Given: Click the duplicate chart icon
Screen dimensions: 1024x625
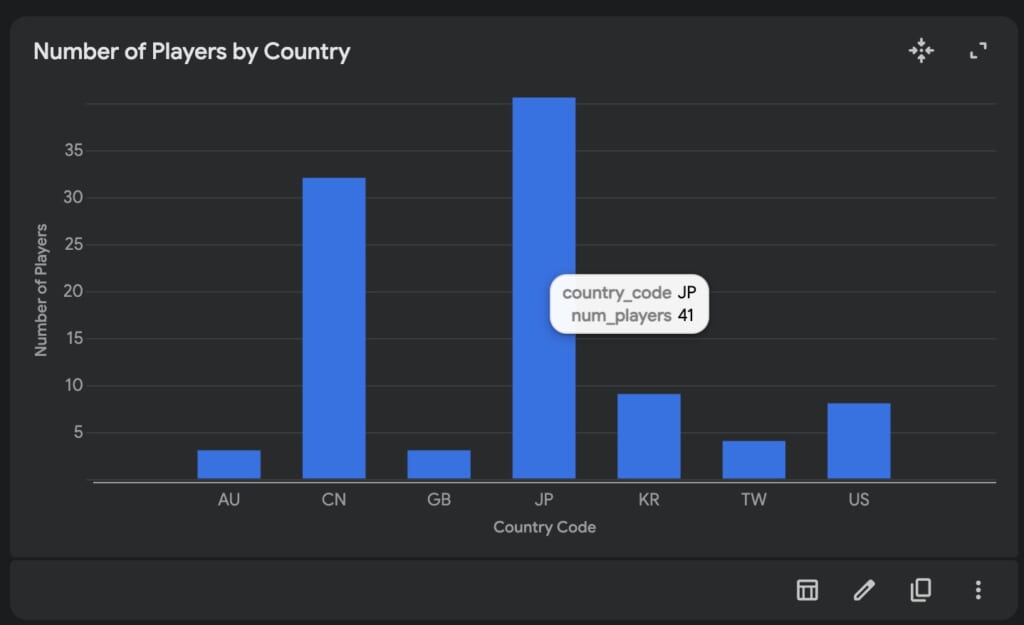Looking at the screenshot, I should click(921, 590).
